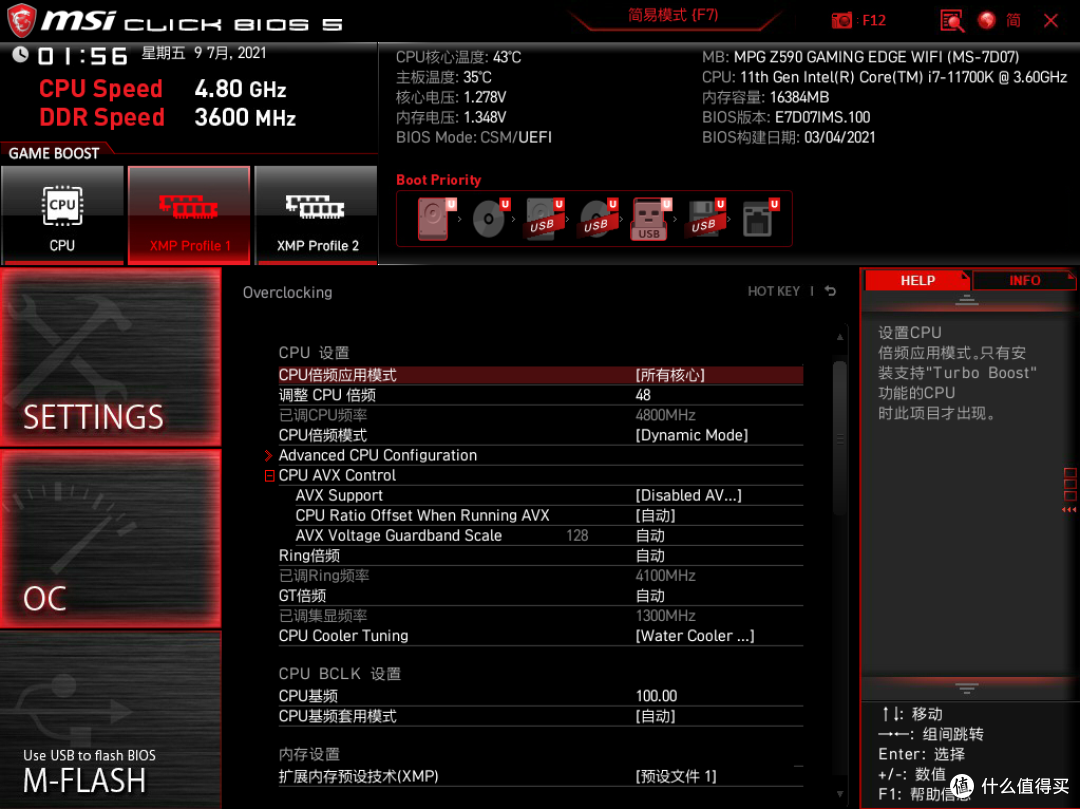This screenshot has width=1080, height=809.
Task: Open the CPU Cooler Tuning dropdown
Action: (x=695, y=636)
